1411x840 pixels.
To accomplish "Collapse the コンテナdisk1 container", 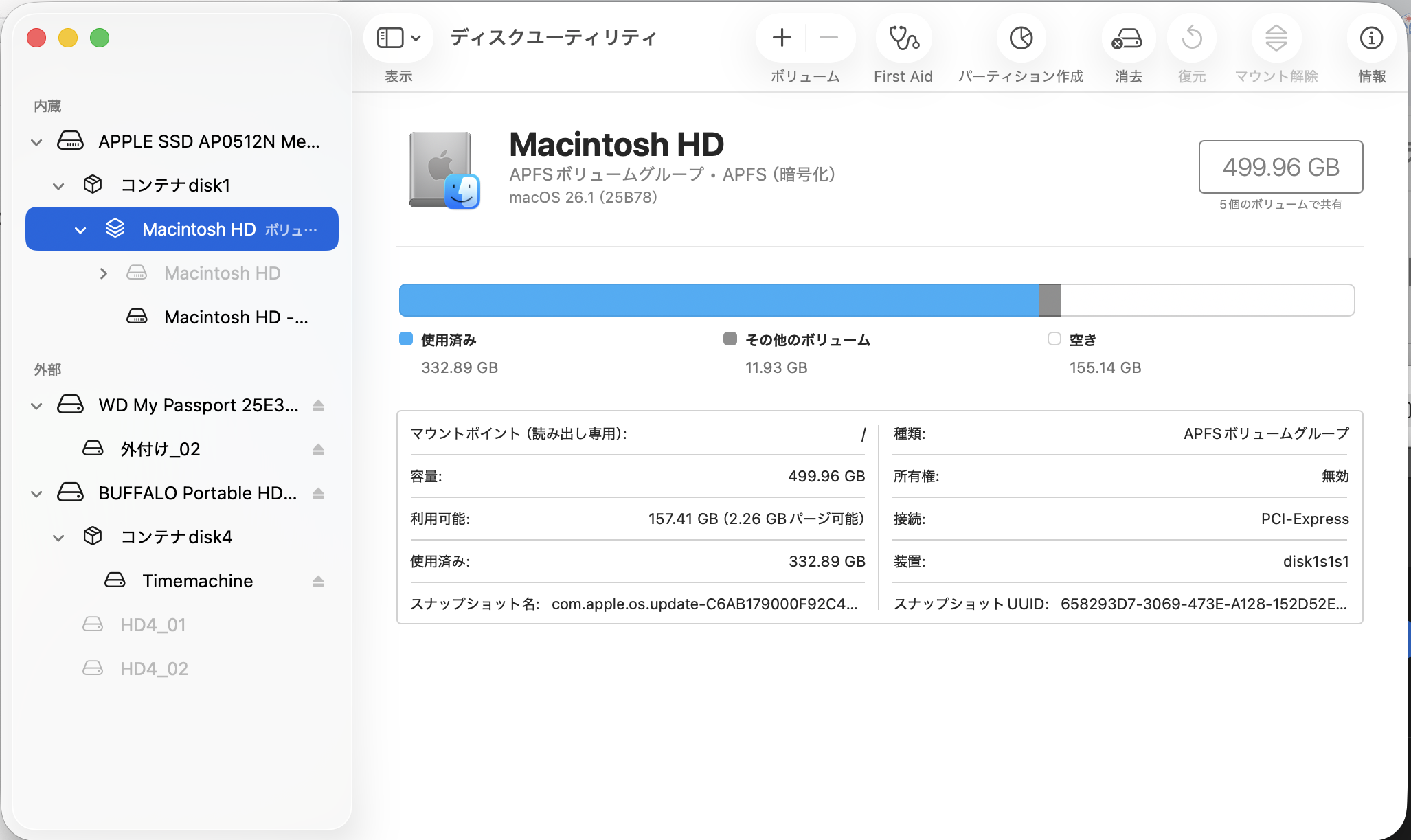I will pyautogui.click(x=58, y=185).
